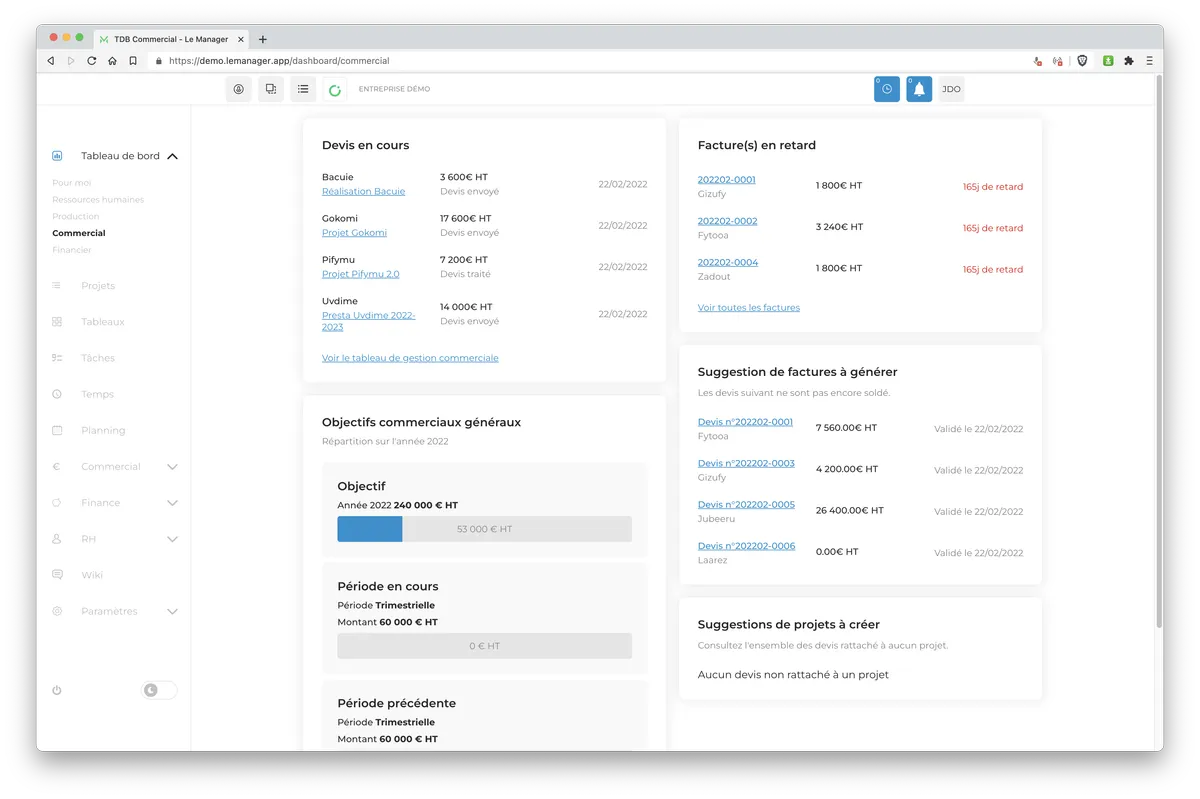Click the browser home icon
The height and width of the screenshot is (799, 1200).
point(112,61)
